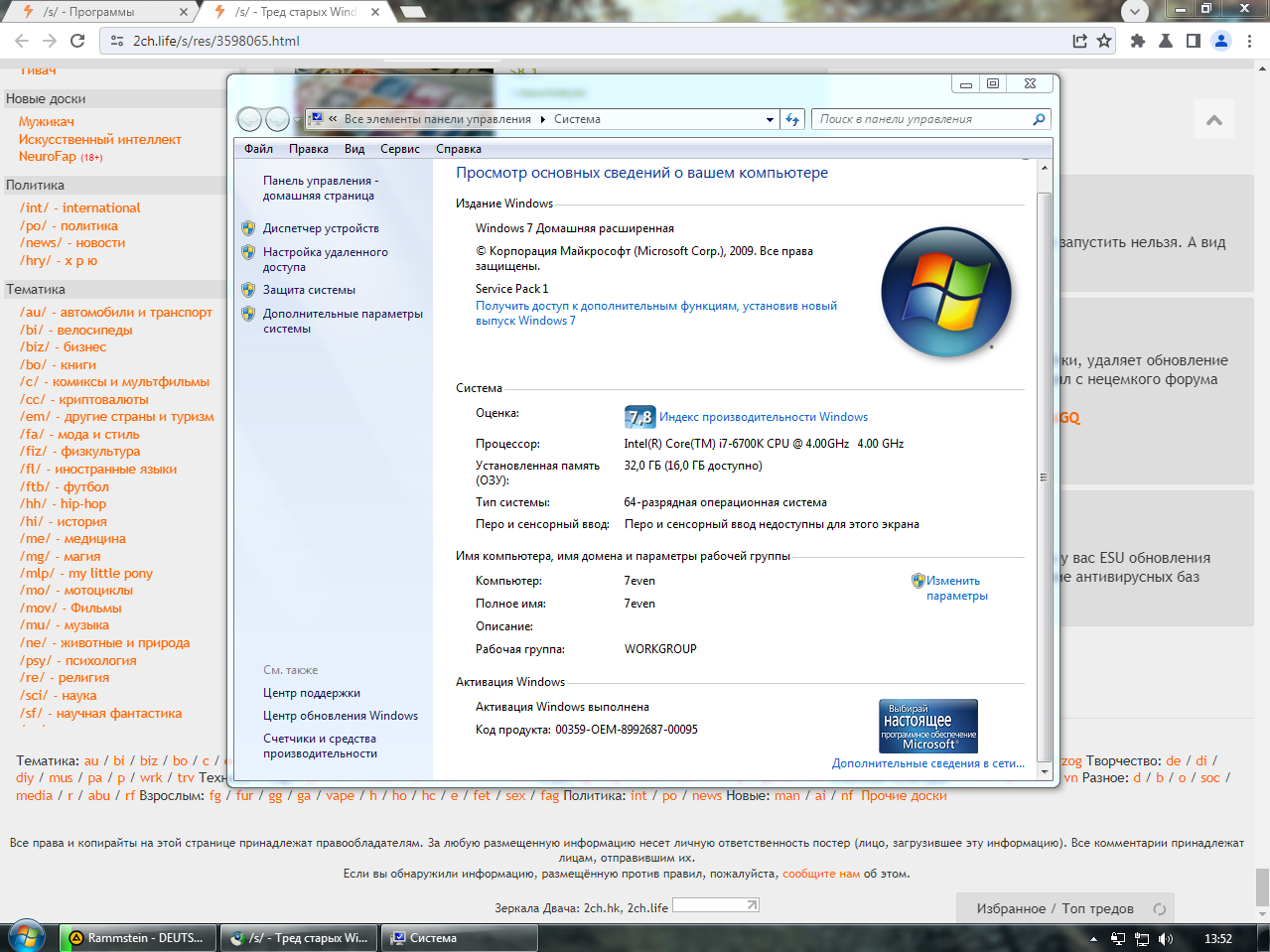Viewport: 1270px width, 952px height.
Task: Show hidden tray icons arrow
Action: click(x=1094, y=938)
